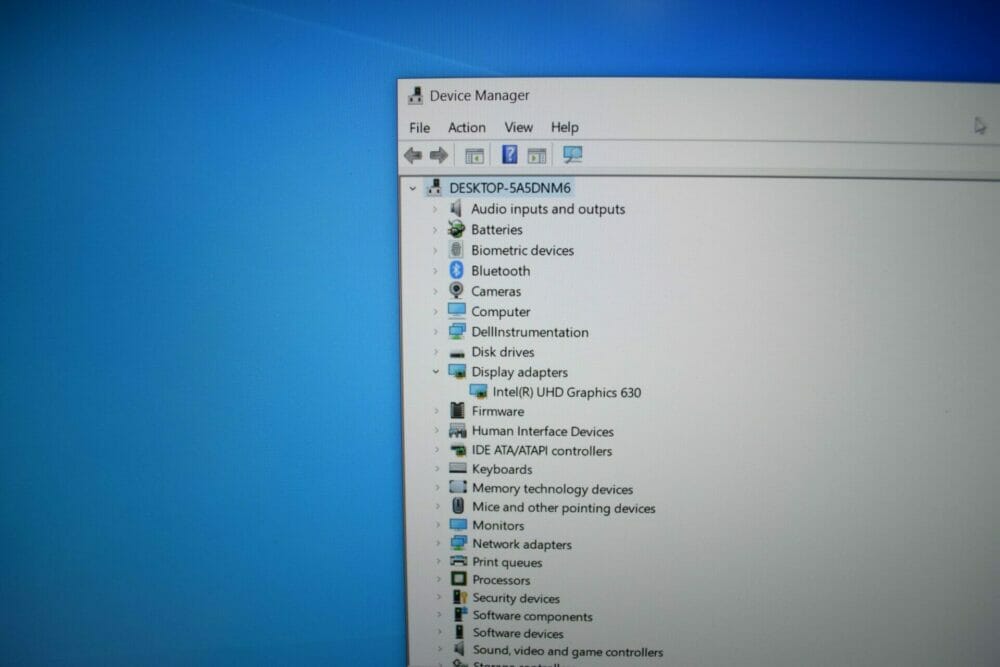This screenshot has height=667, width=1000.
Task: Open the View menu
Action: tap(518, 128)
